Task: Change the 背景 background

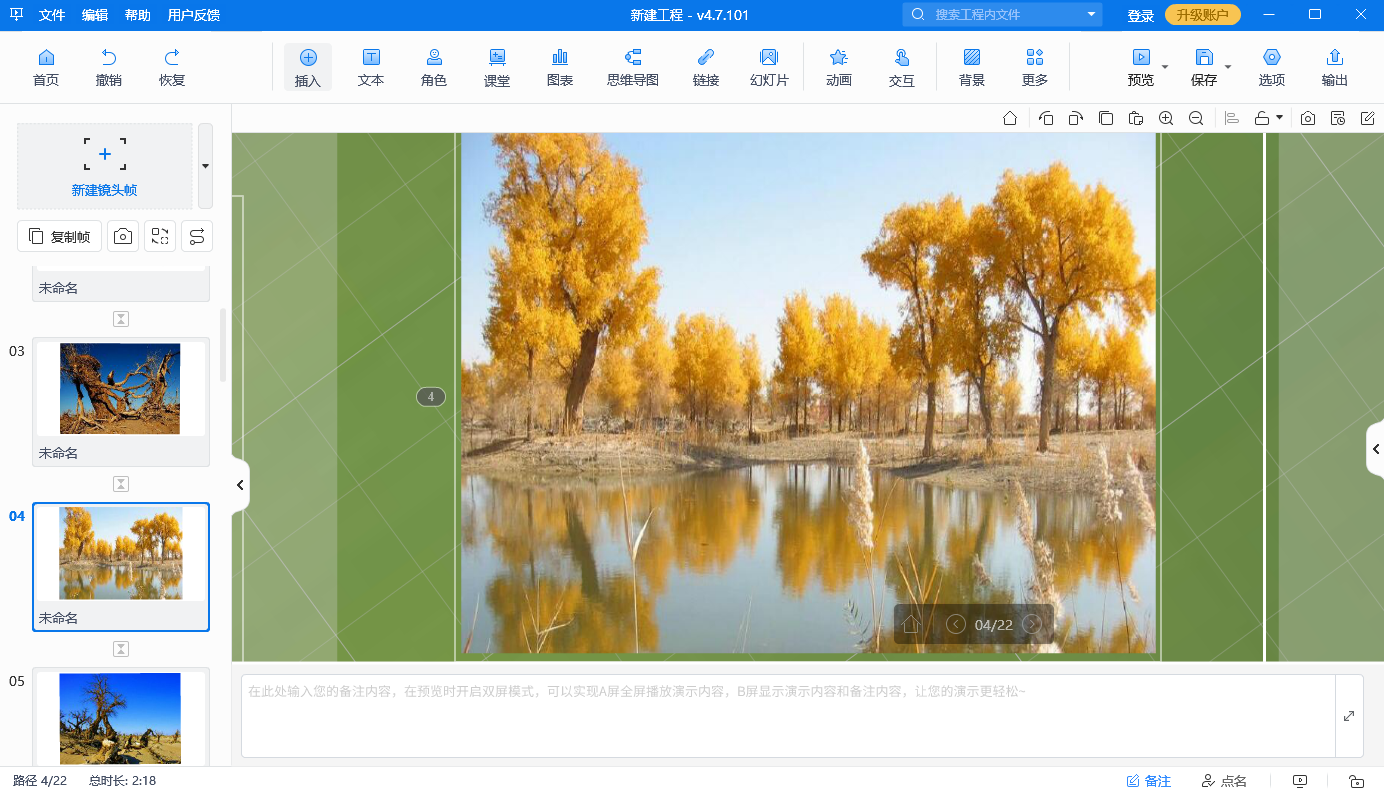Action: 972,67
